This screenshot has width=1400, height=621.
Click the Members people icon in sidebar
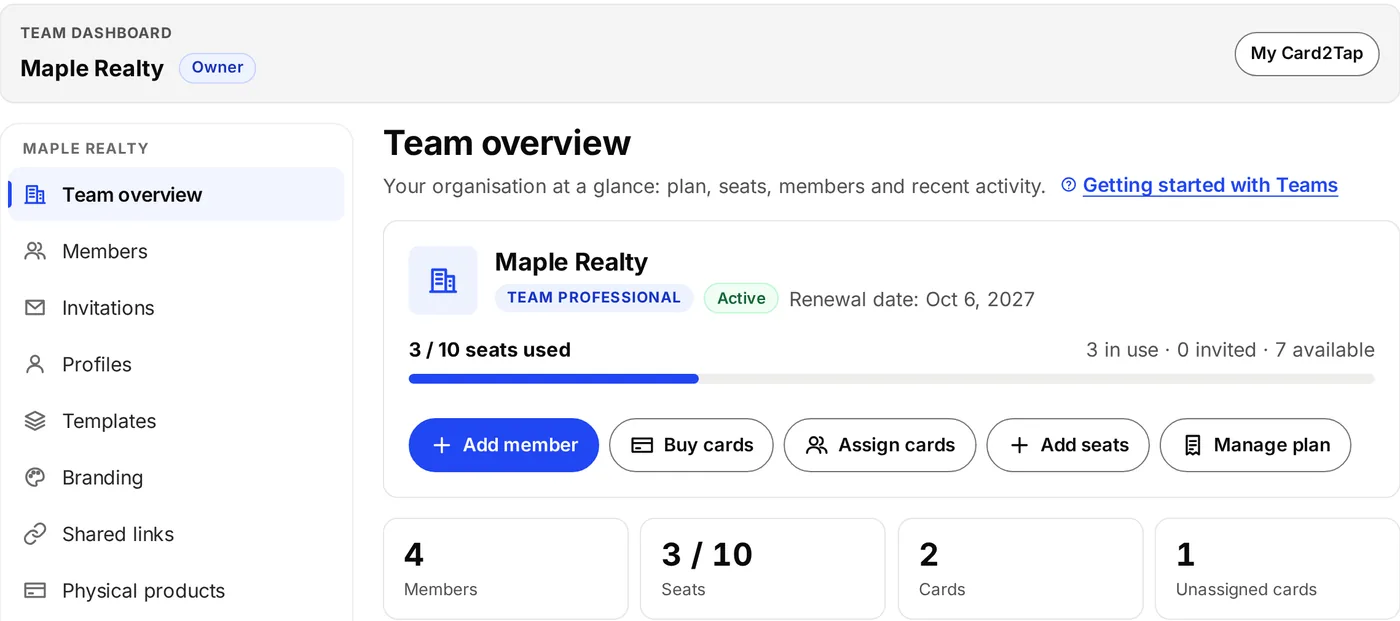[x=35, y=251]
